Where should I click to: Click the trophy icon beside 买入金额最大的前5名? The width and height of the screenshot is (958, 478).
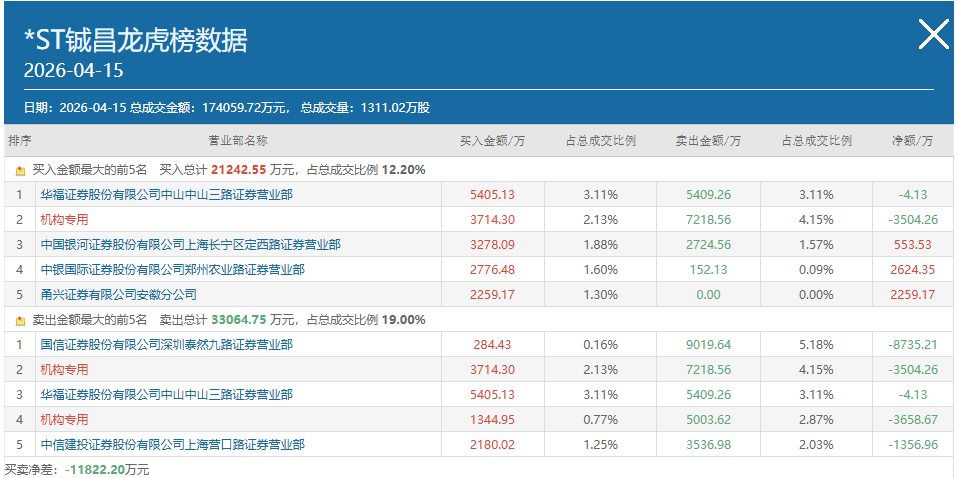pyautogui.click(x=21, y=171)
